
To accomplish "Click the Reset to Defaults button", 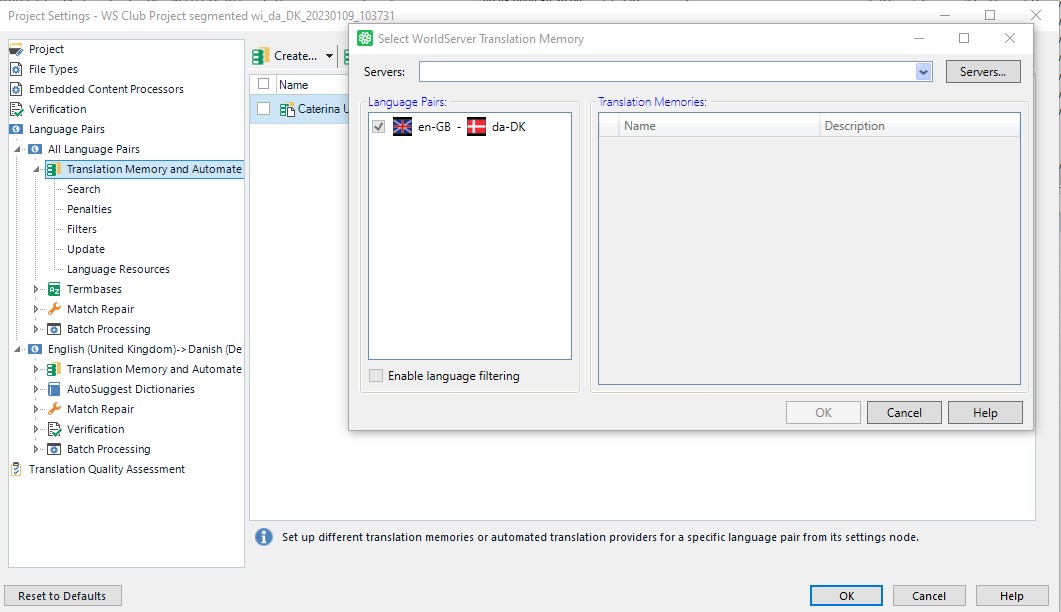I will click(x=63, y=596).
